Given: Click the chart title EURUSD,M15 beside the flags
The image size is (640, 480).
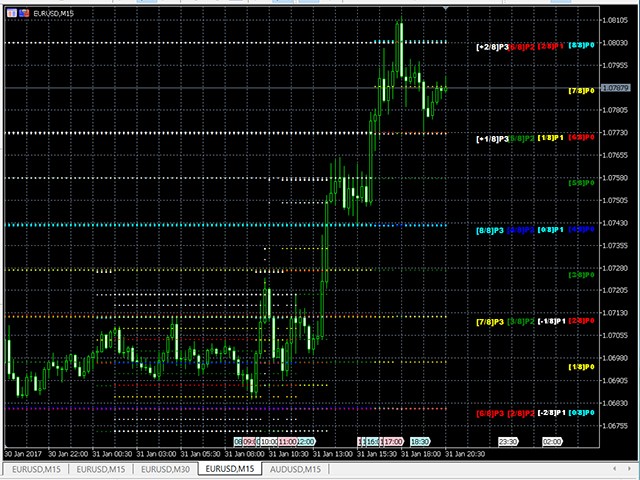Looking at the screenshot, I should point(53,13).
